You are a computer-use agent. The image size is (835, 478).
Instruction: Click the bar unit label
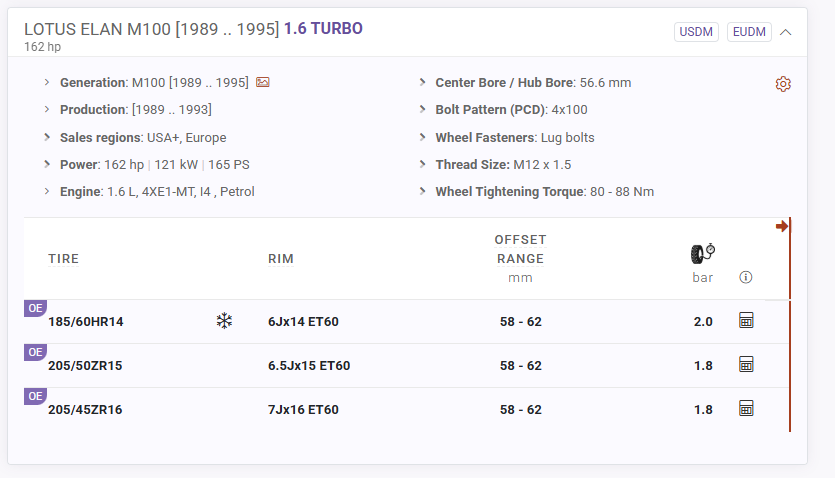pyautogui.click(x=702, y=277)
